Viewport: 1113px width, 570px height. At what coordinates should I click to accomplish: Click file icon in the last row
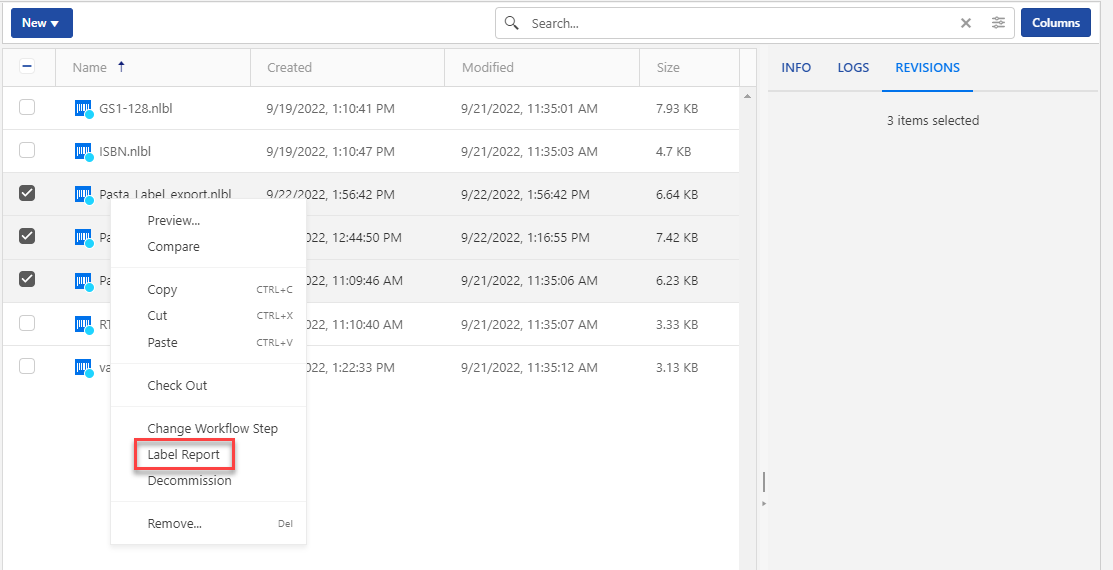(84, 368)
